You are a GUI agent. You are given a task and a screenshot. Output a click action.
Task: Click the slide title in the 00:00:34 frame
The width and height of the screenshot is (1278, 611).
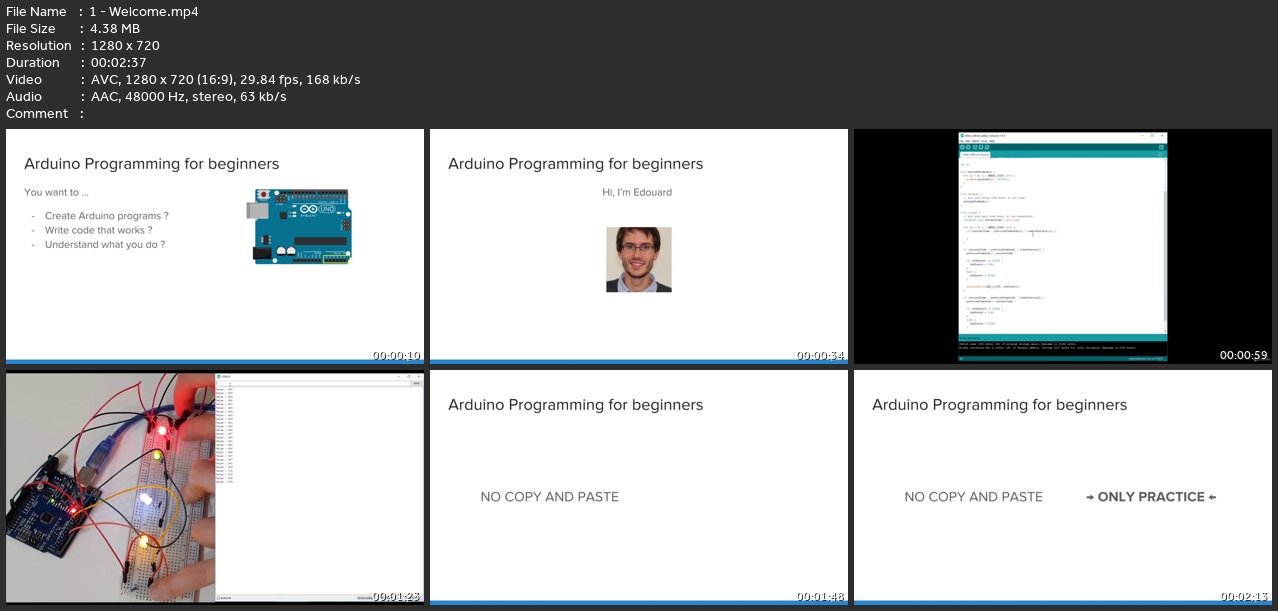point(575,164)
